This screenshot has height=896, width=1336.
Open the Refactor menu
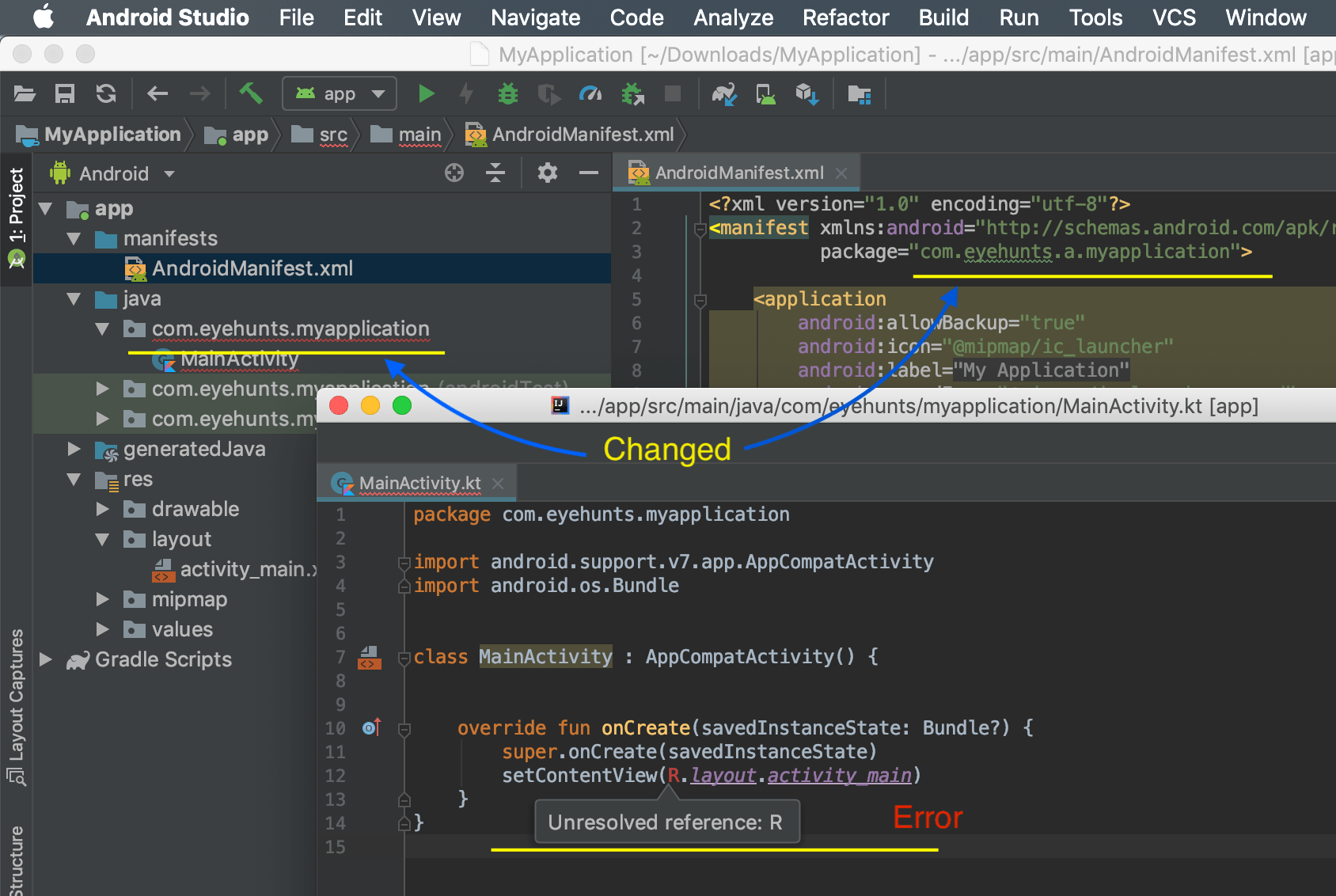pos(844,17)
